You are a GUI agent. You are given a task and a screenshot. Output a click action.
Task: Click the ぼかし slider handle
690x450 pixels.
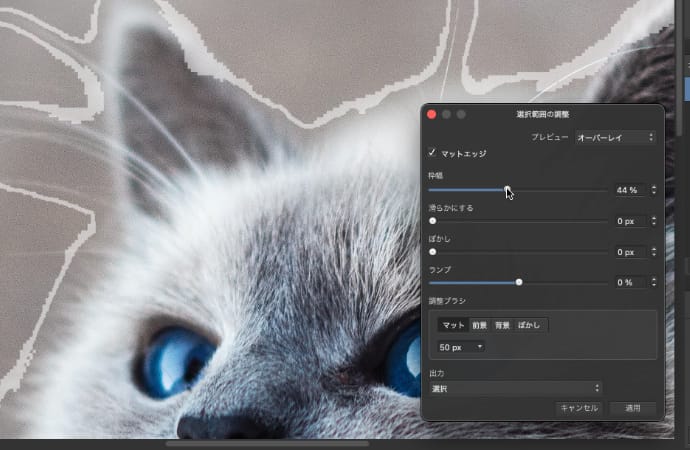[x=432, y=252]
